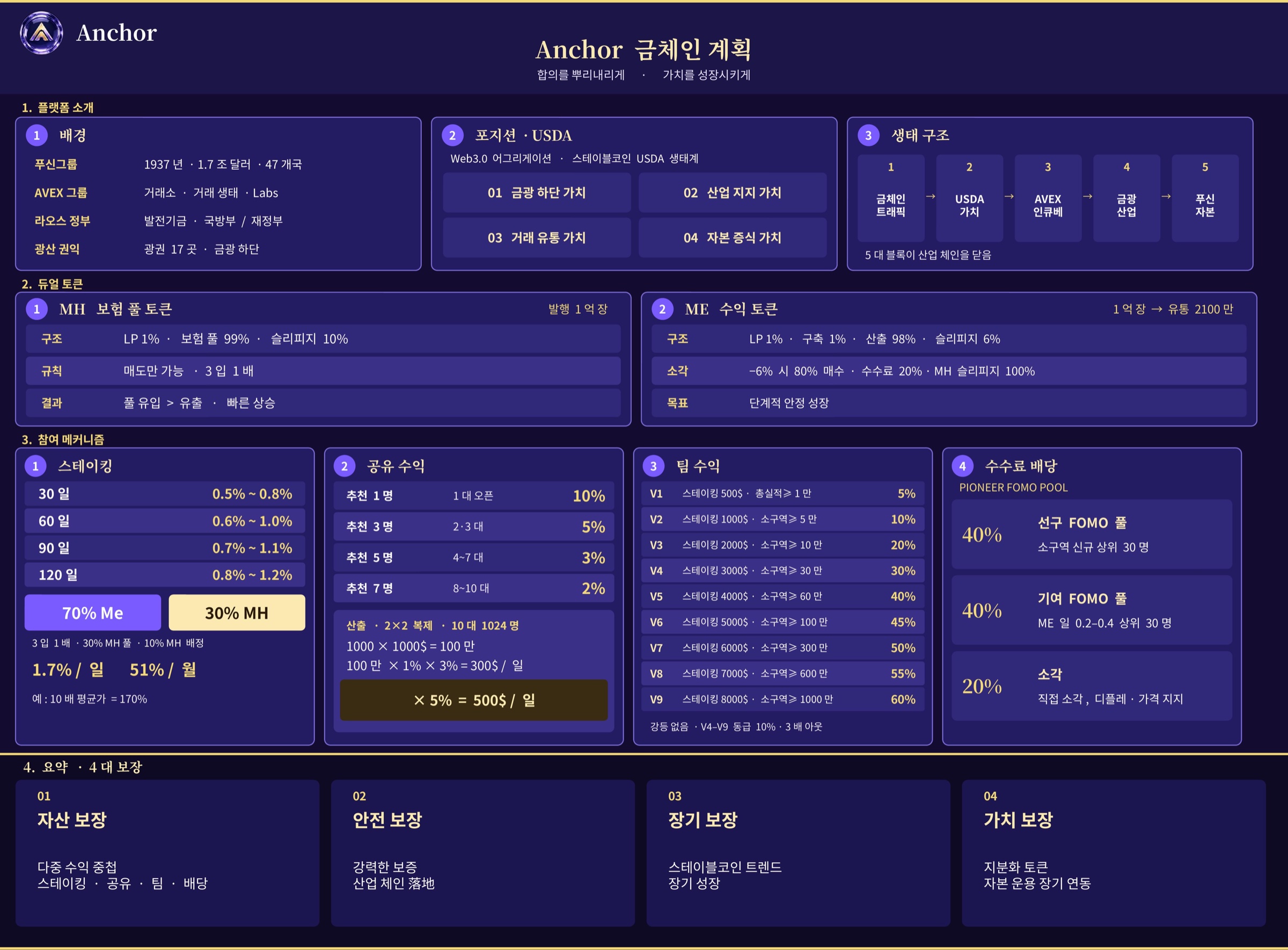Click the 90 일 staking row
This screenshot has height=950, width=1288.
pos(165,548)
